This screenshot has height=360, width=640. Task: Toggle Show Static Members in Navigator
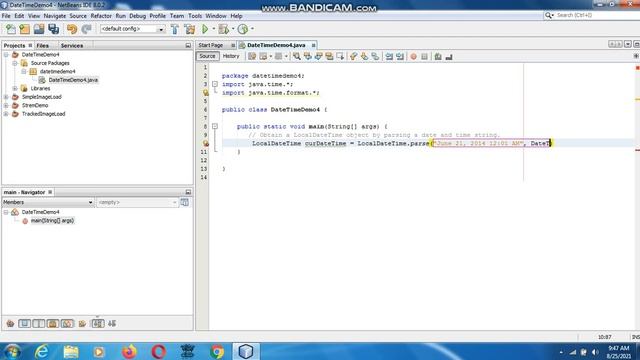pos(39,324)
